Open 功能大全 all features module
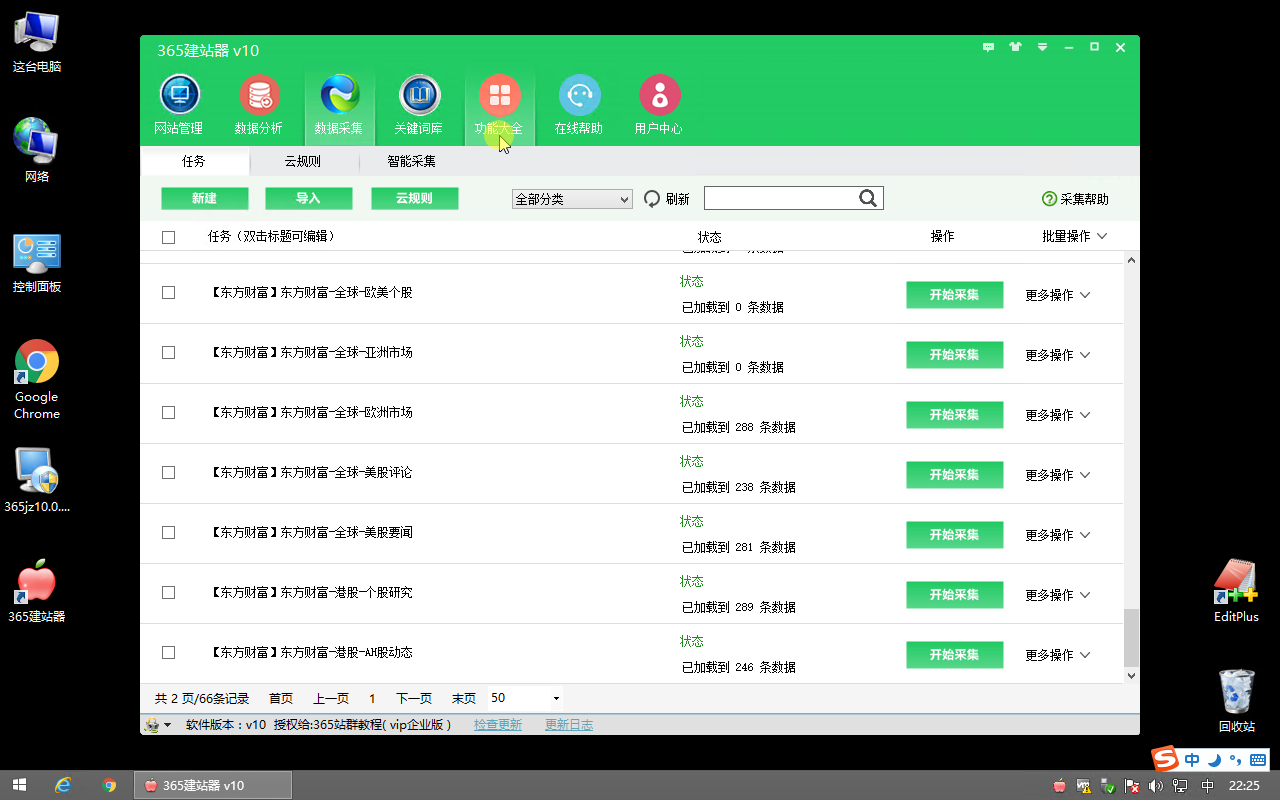Screen dimensions: 1280x800 pyautogui.click(x=499, y=105)
